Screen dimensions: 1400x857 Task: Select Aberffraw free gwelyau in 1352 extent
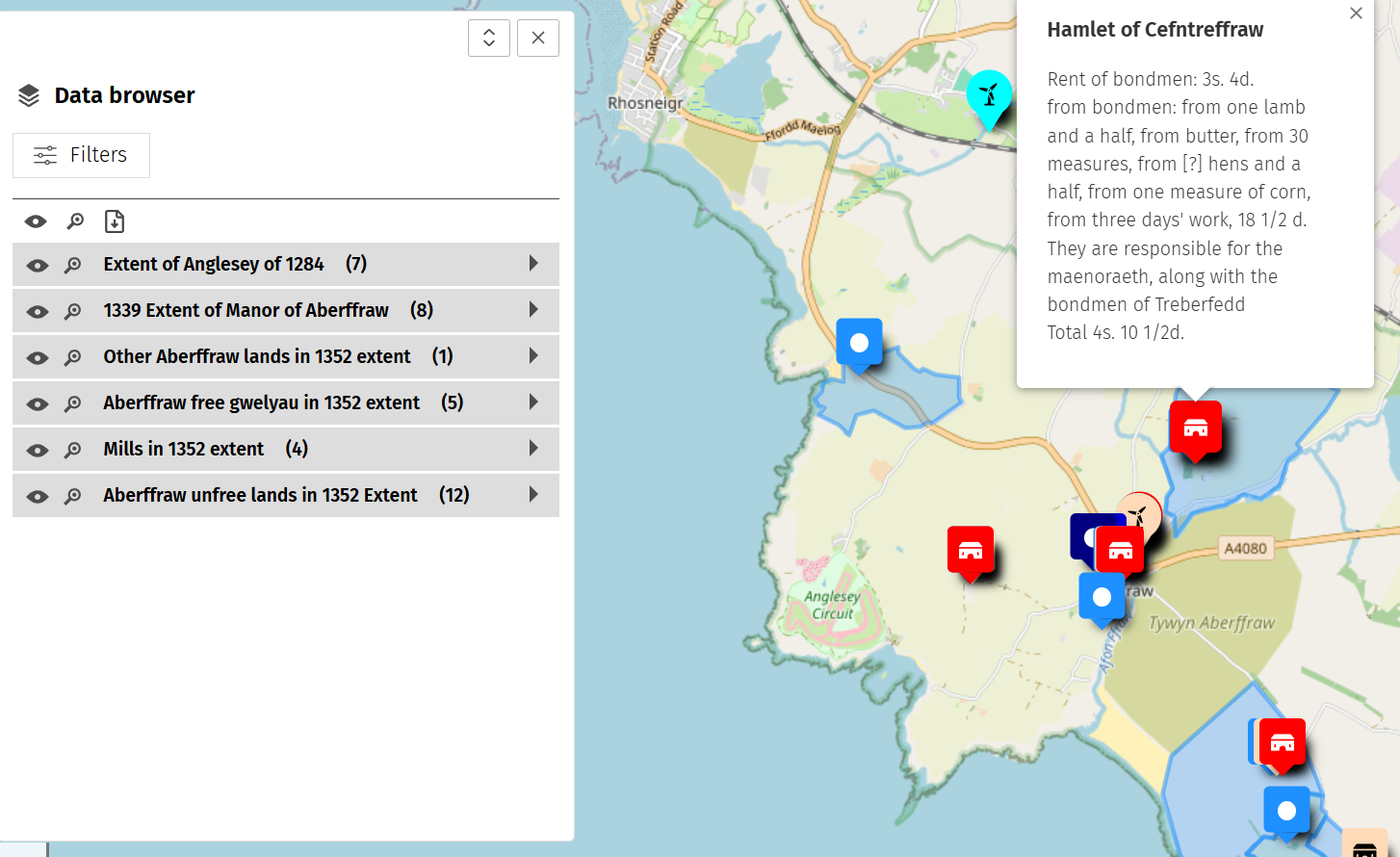(261, 403)
